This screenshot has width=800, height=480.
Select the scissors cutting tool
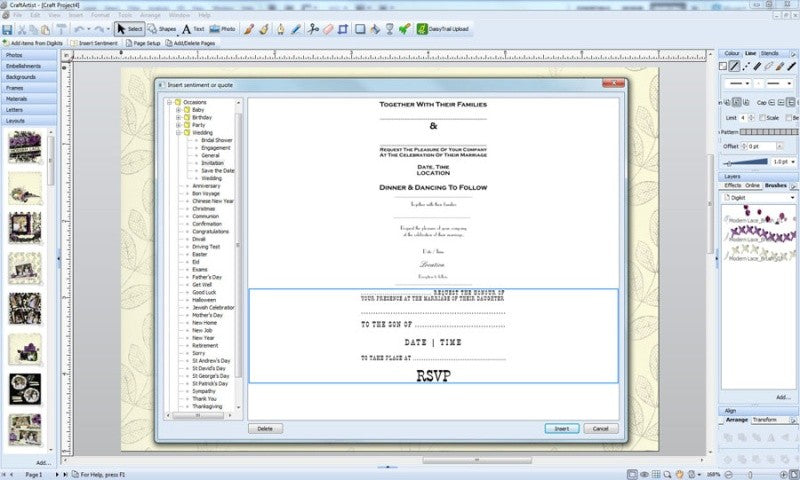point(313,30)
